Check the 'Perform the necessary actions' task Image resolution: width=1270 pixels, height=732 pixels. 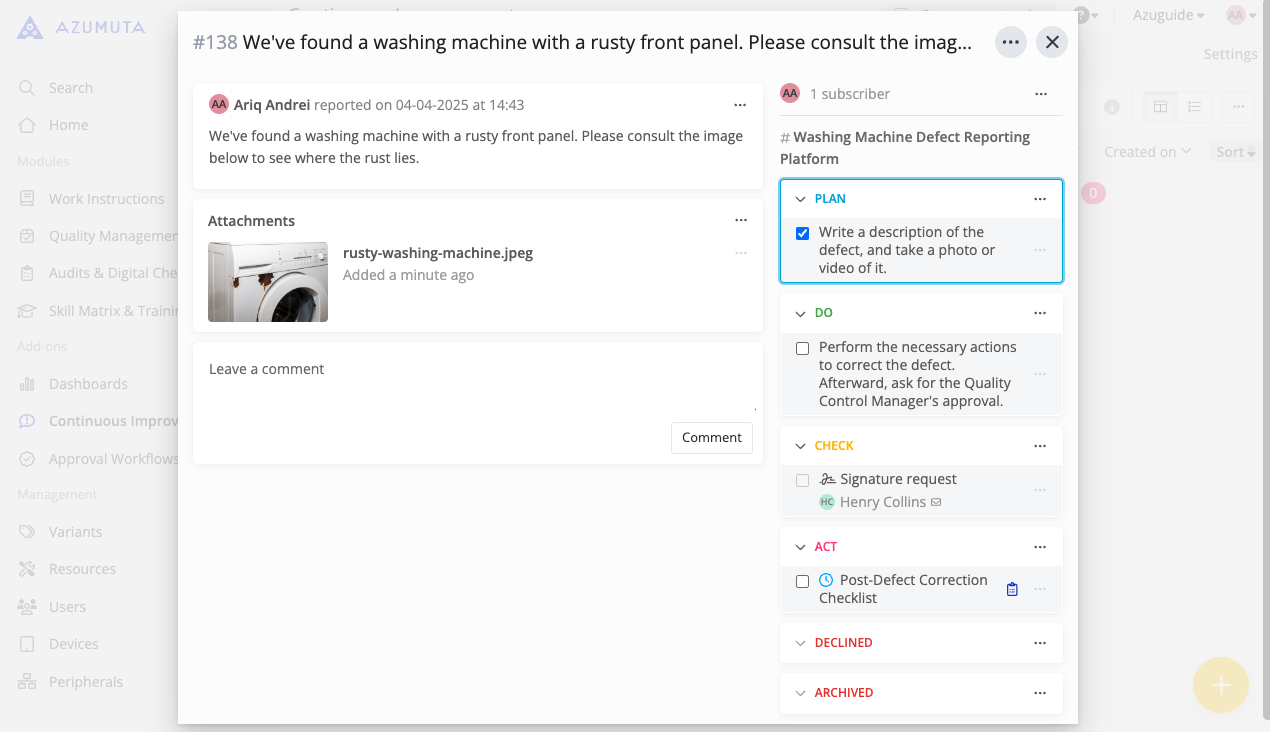coord(802,348)
